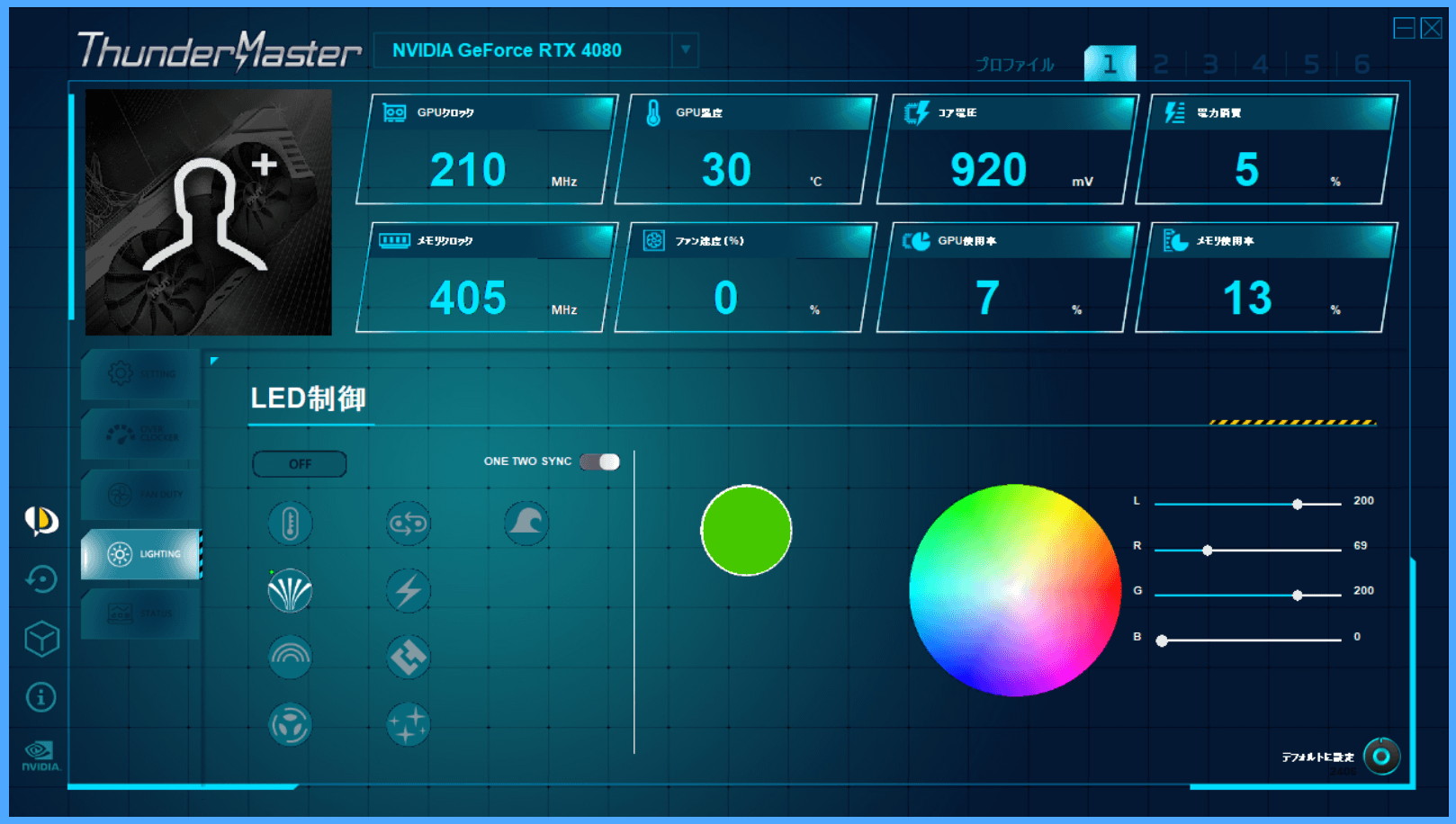The image size is (1456, 824).
Task: Click the デフォルトに設定 label
Action: pos(1317,757)
